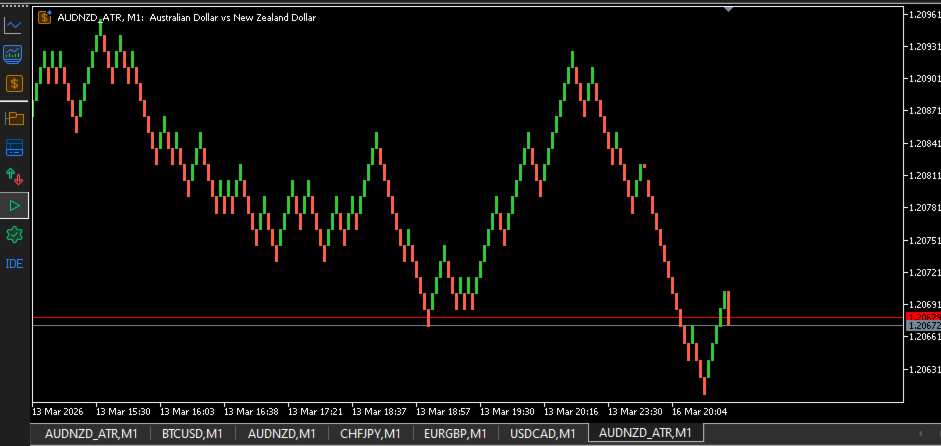Image resolution: width=941 pixels, height=446 pixels.
Task: Launch the IDE editor button
Action: pyautogui.click(x=14, y=264)
